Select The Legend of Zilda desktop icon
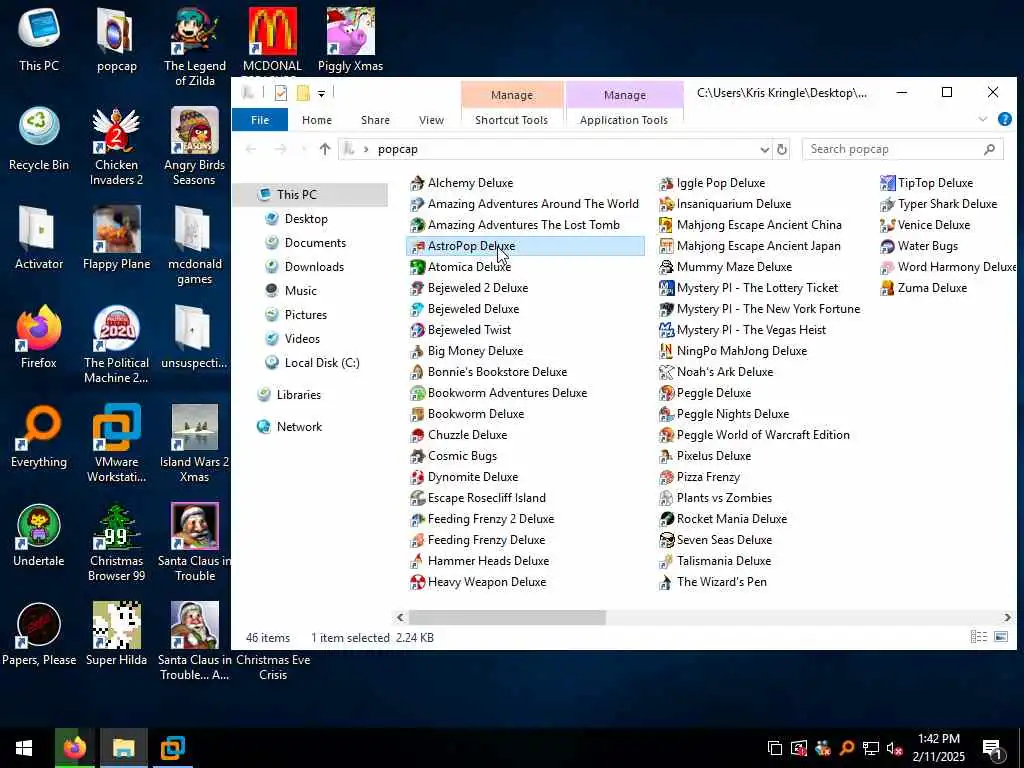This screenshot has height=768, width=1024. click(194, 47)
